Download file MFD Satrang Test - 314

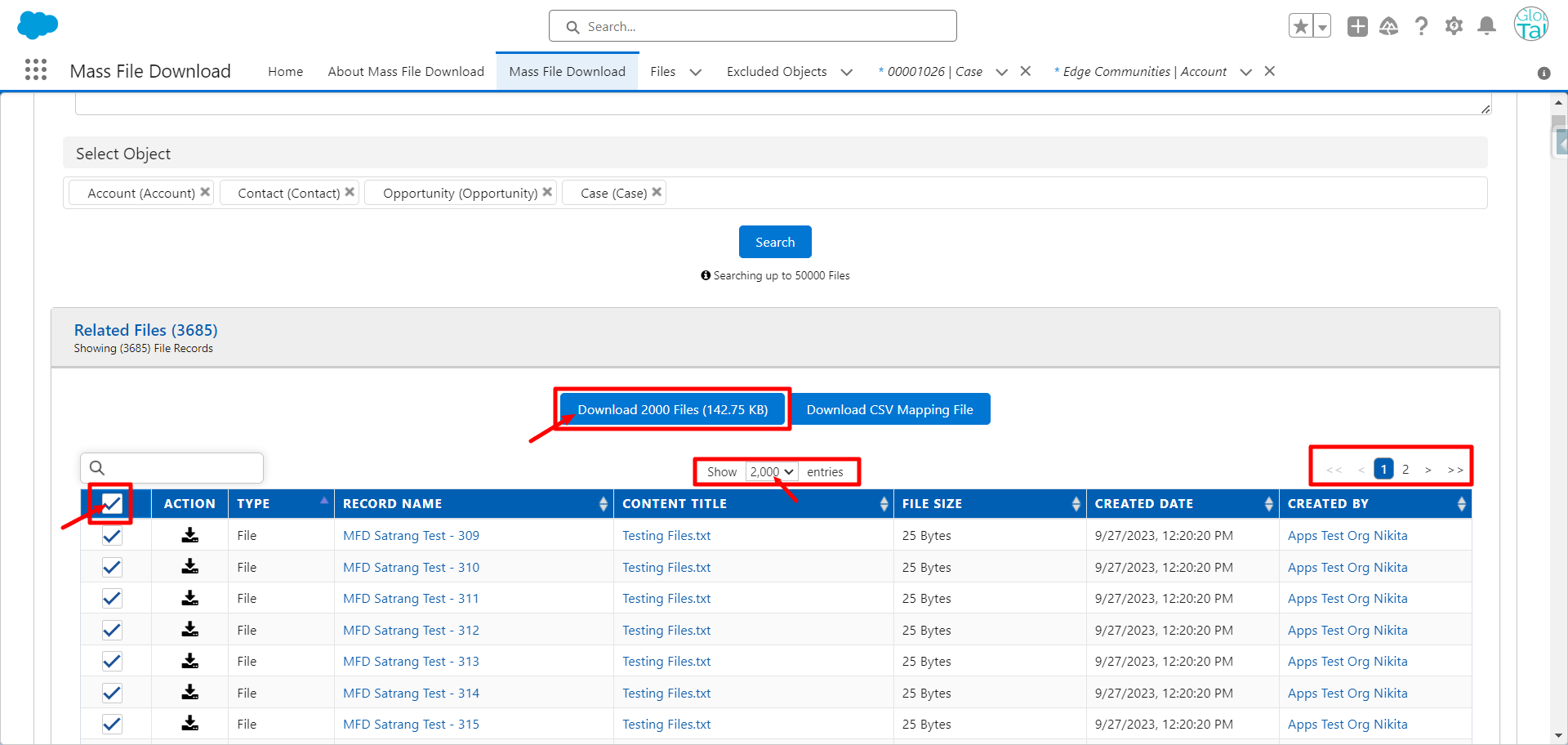point(190,692)
